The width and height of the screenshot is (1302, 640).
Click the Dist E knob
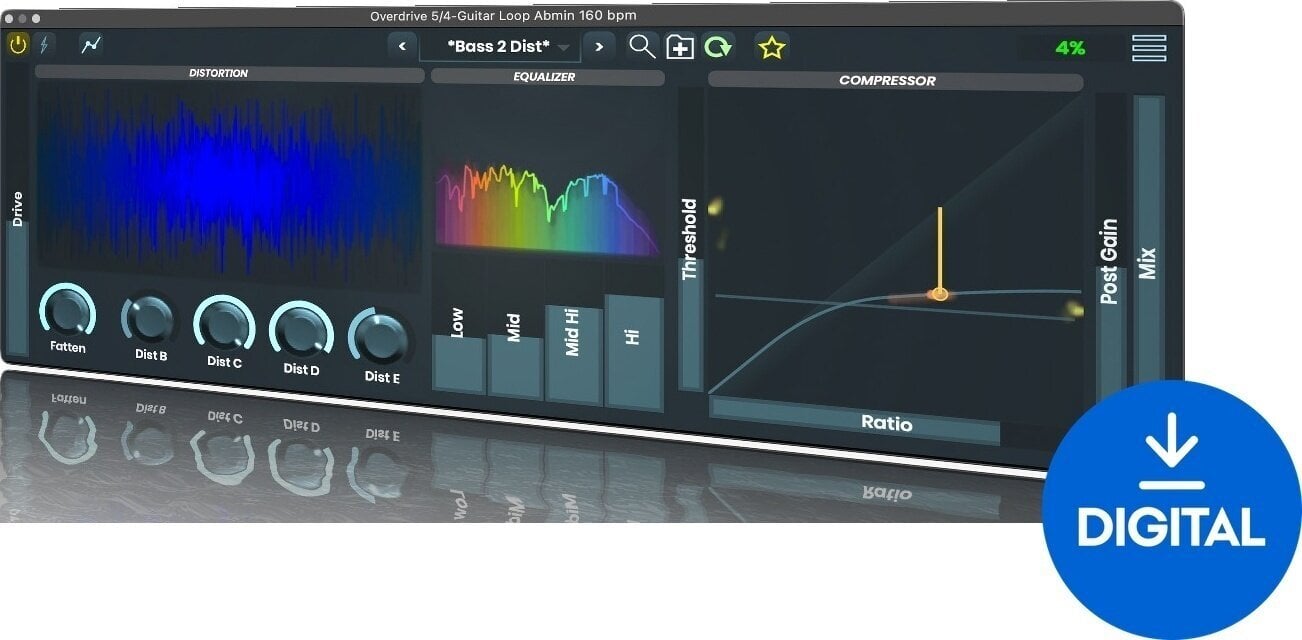tap(380, 337)
